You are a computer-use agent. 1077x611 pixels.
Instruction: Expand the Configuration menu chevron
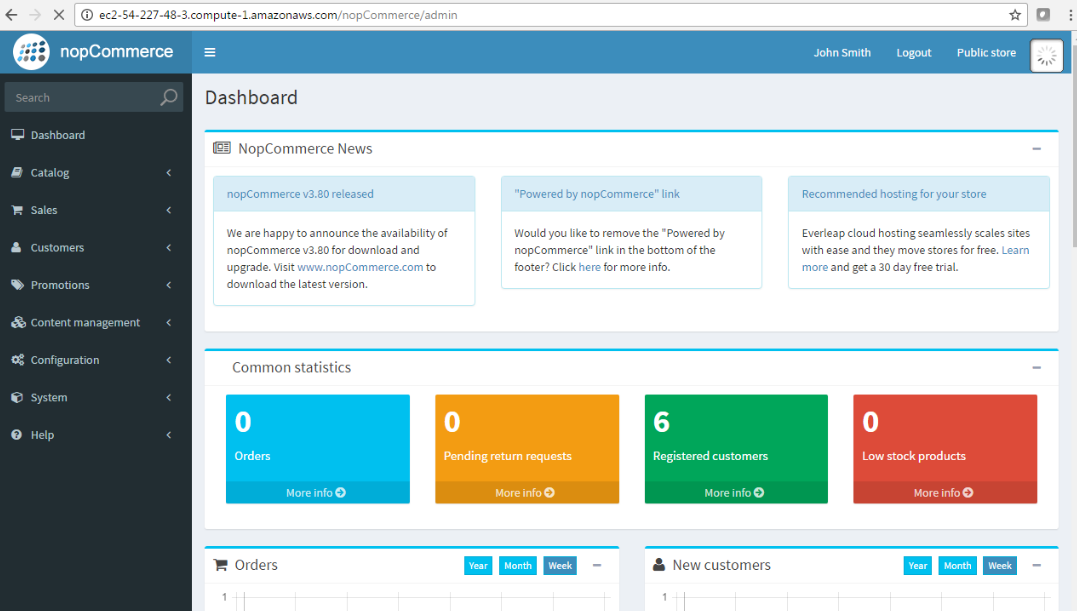169,359
